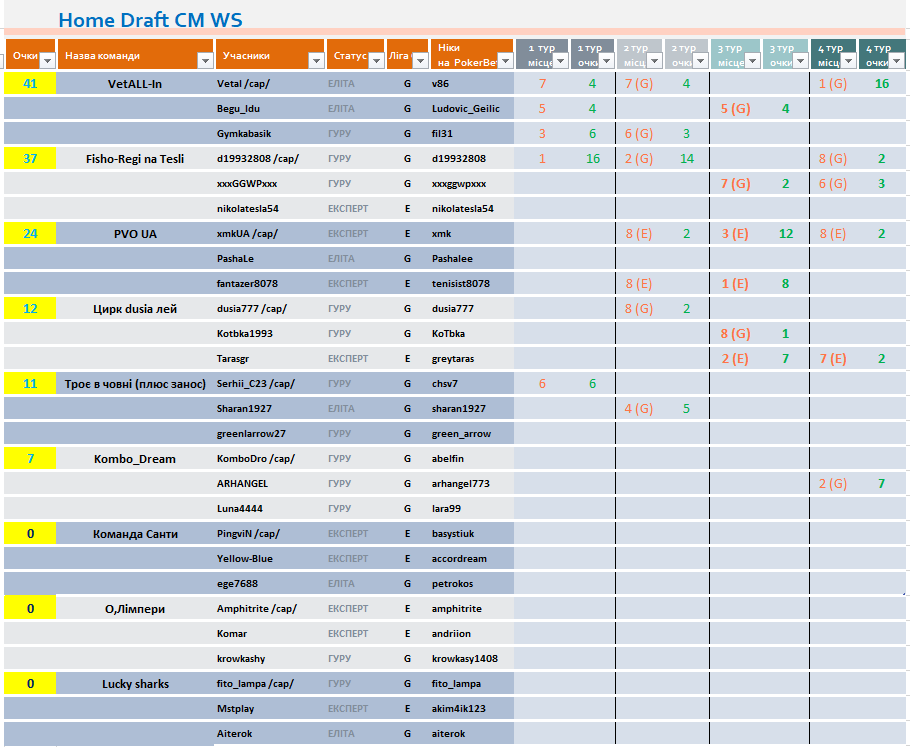Click participant Begu_Idu
This screenshot has width=910, height=747.
pyautogui.click(x=238, y=109)
